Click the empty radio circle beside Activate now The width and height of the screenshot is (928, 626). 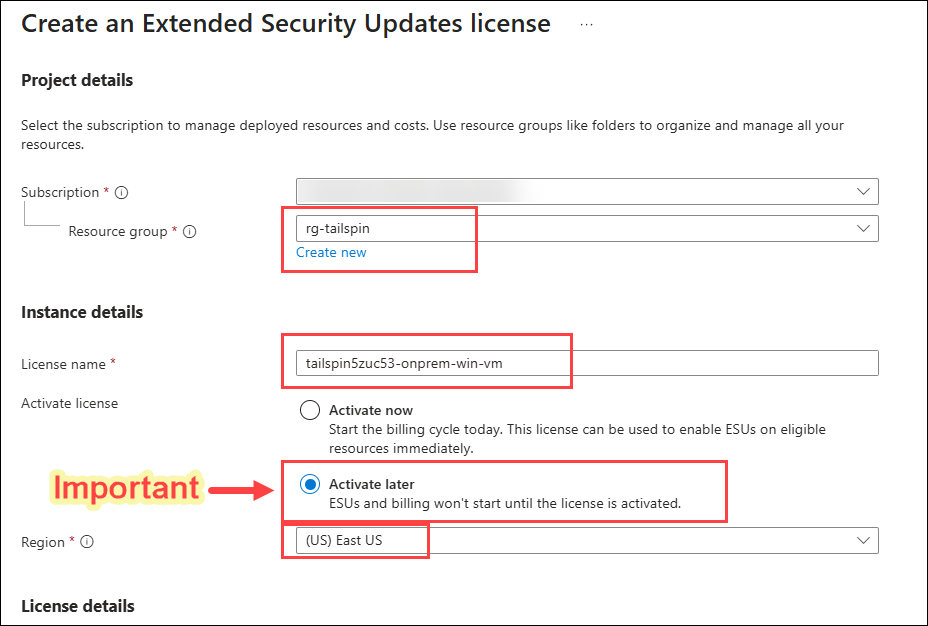(x=310, y=410)
